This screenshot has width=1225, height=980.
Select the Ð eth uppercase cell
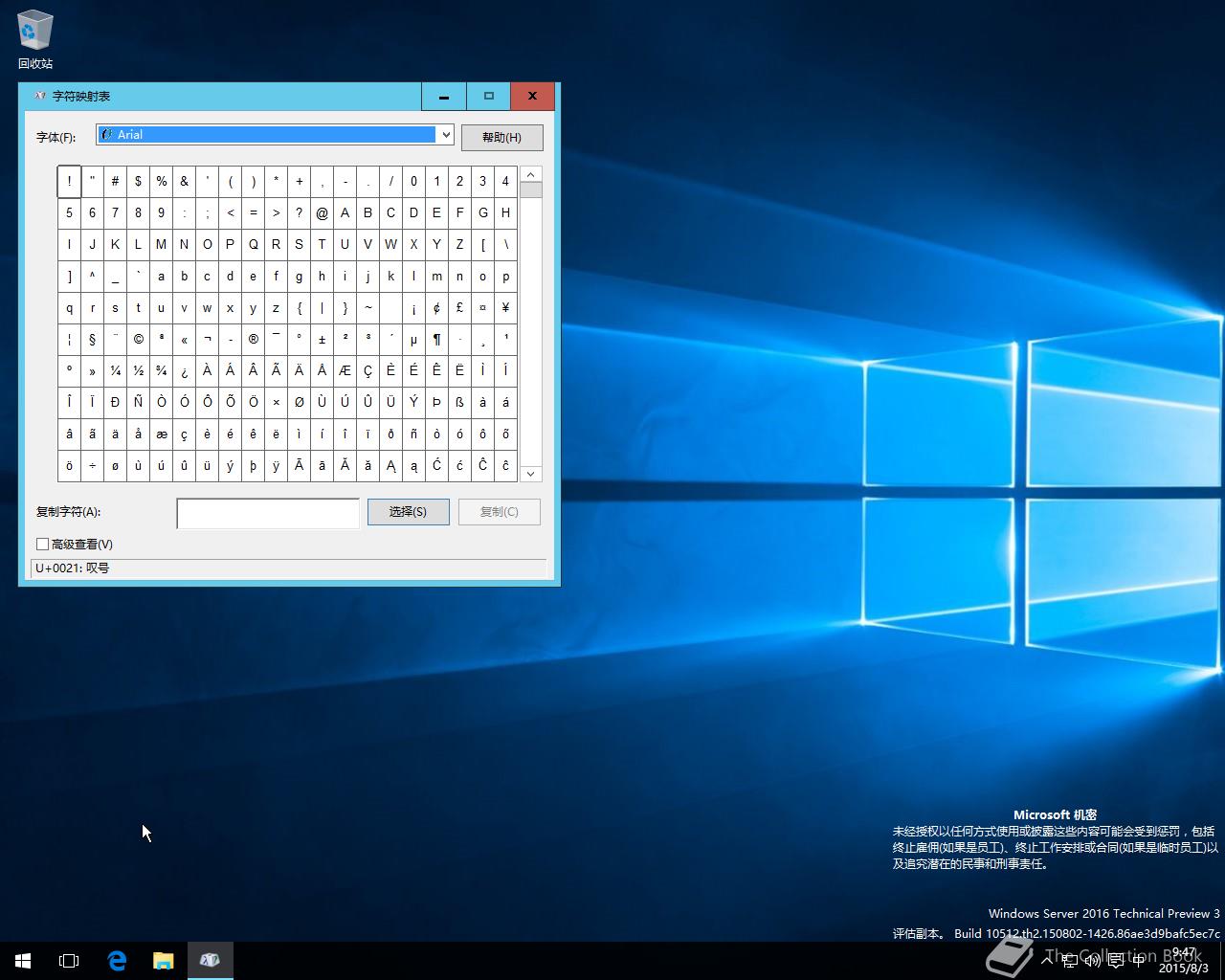click(115, 402)
